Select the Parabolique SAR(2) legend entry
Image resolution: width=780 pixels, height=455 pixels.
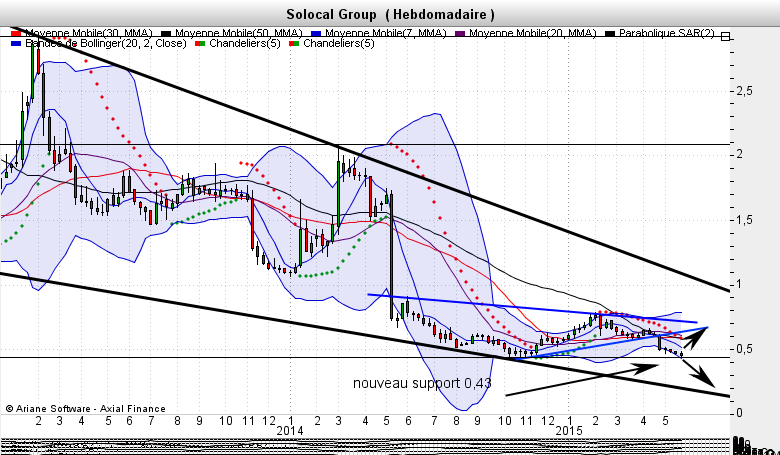(x=660, y=33)
